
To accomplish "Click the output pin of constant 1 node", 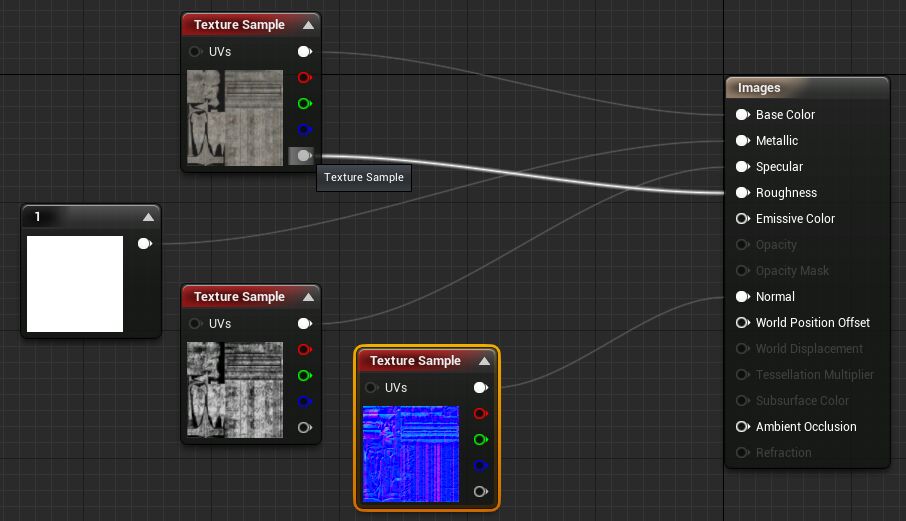I will click(144, 243).
